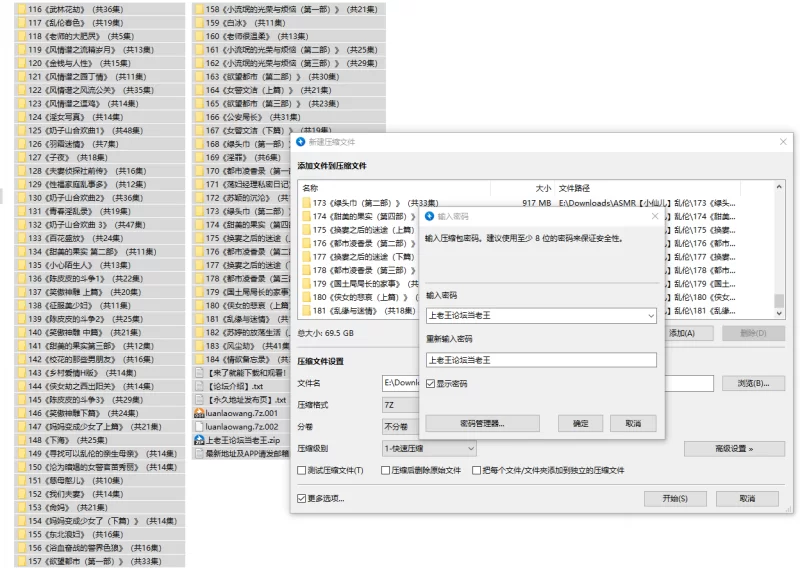The image size is (800, 568).
Task: Click the luanlaowang.7z.001 archive file icon
Action: tap(199, 412)
